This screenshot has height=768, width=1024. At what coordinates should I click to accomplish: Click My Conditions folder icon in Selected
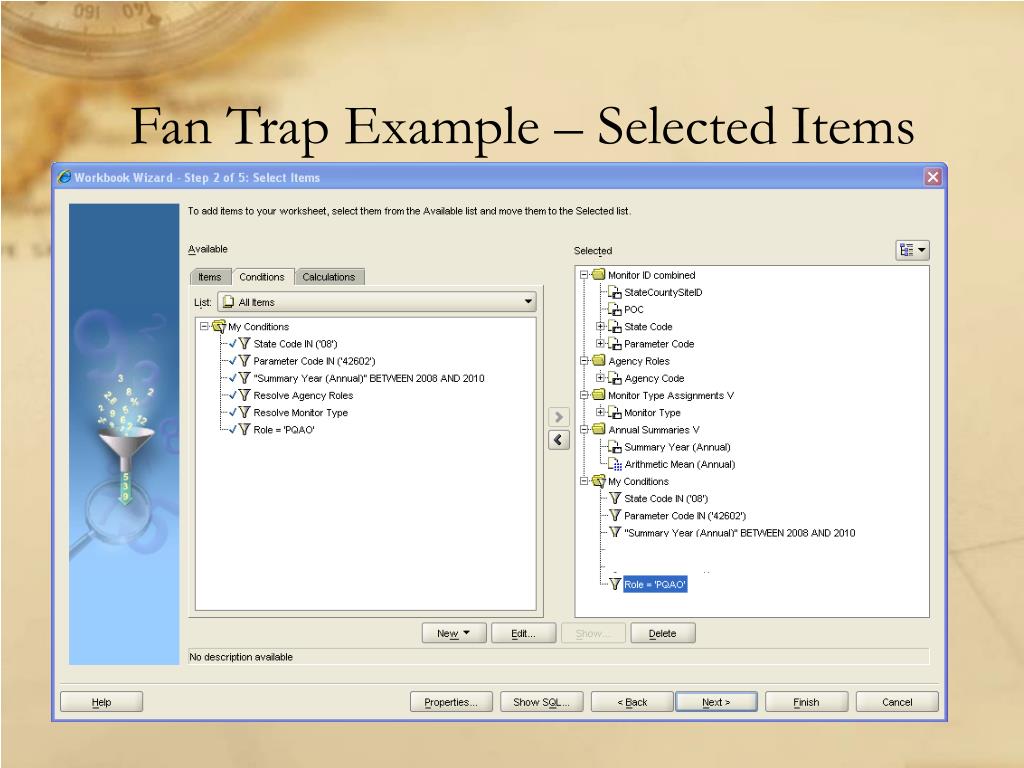coord(599,481)
